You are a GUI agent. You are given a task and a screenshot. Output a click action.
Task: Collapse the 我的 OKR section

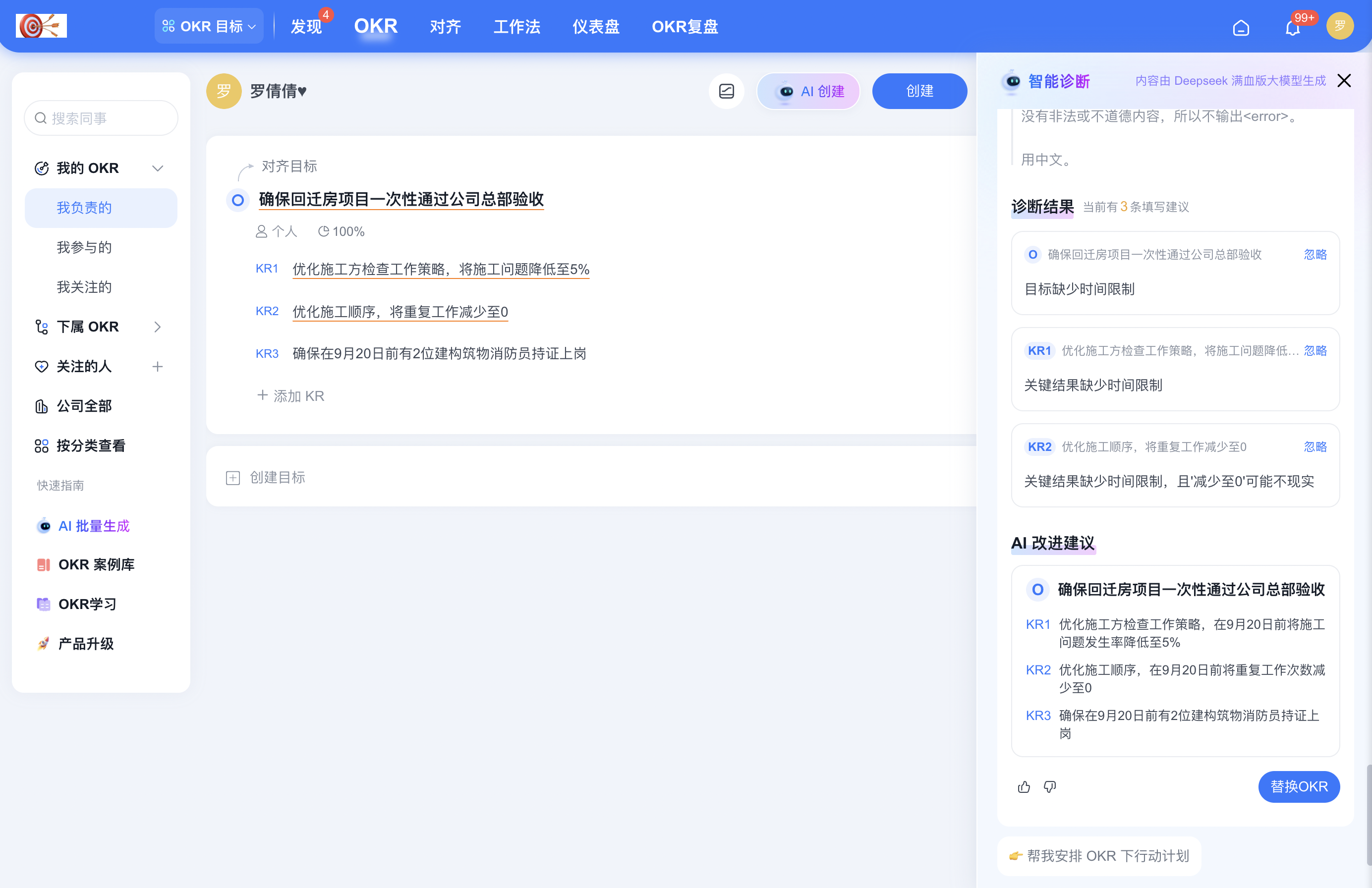click(x=158, y=167)
